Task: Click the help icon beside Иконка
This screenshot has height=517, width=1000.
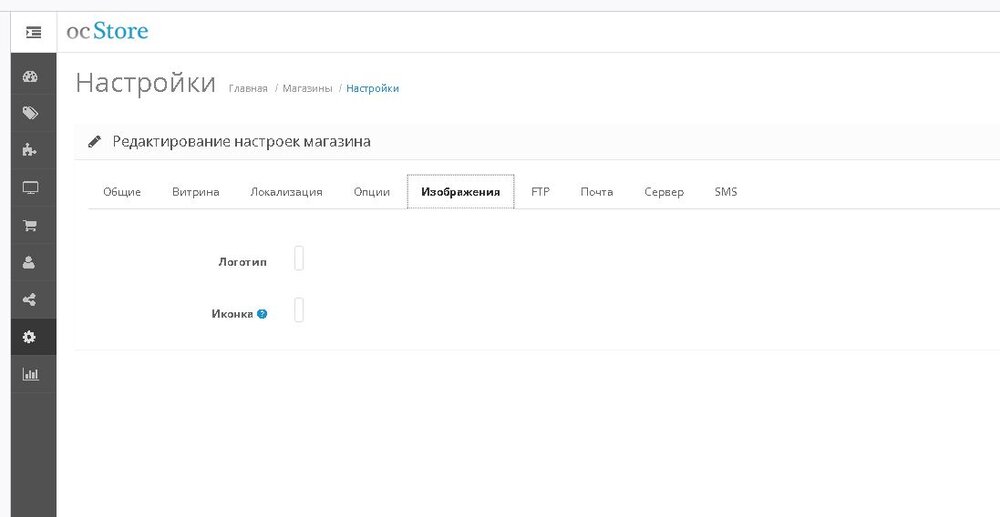Action: click(262, 314)
